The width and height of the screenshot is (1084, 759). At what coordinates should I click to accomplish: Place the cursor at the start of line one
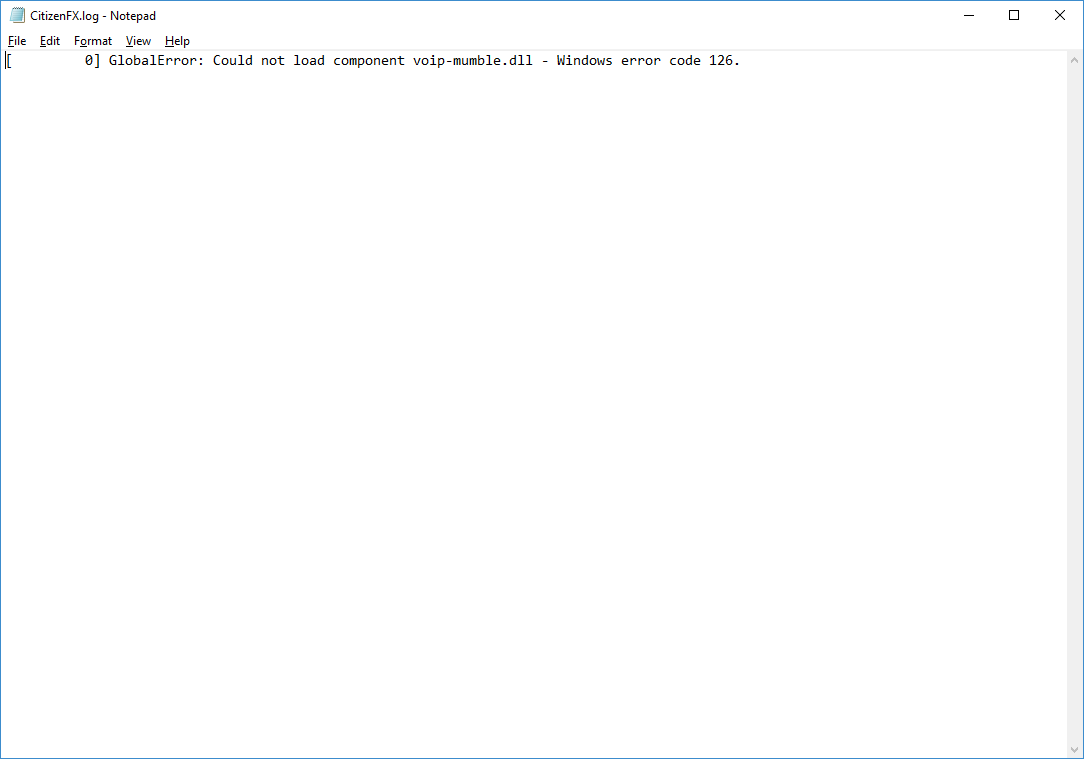tap(7, 60)
